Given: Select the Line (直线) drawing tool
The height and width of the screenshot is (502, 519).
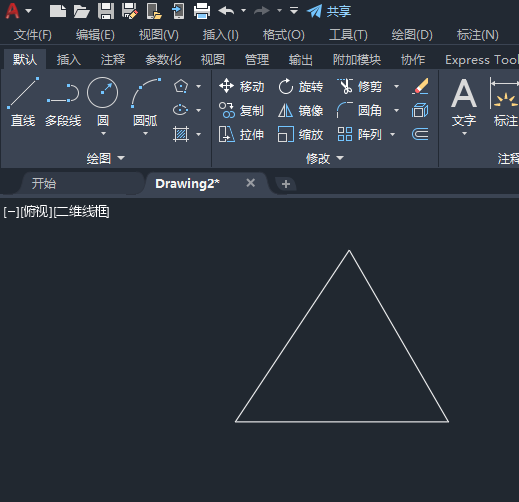Looking at the screenshot, I should [23, 102].
